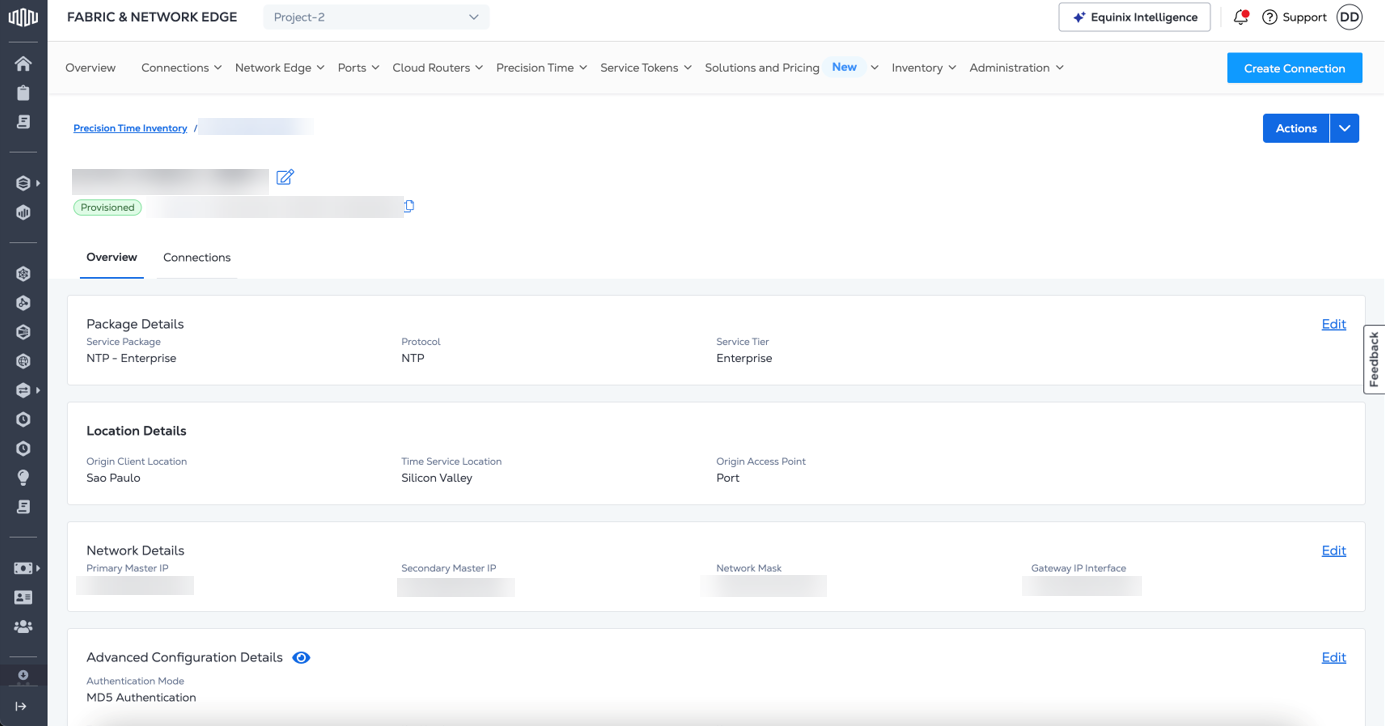Select the Overview tab
The width and height of the screenshot is (1385, 727).
point(112,258)
